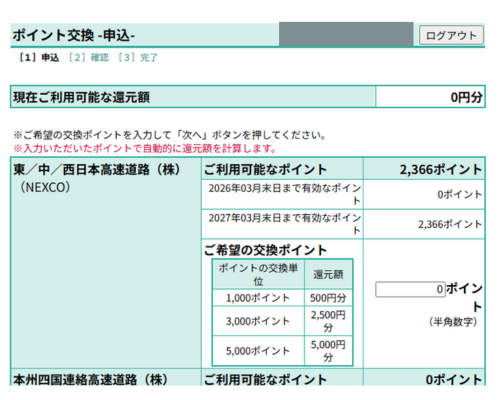Click the 本州四国連絡高速道路 section heading
Screen dimensions: 500x400
coord(90,380)
